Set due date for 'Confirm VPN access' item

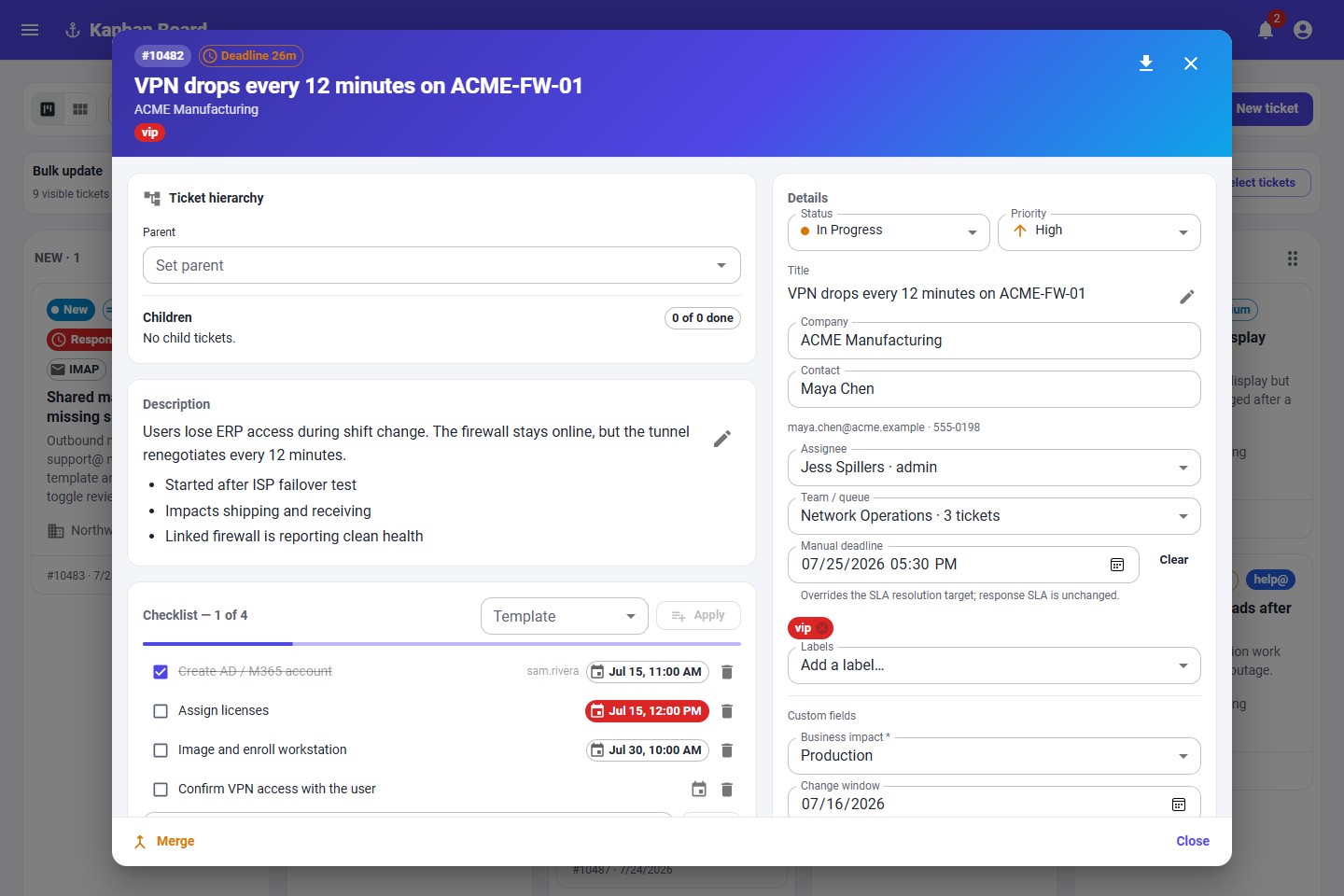point(699,790)
